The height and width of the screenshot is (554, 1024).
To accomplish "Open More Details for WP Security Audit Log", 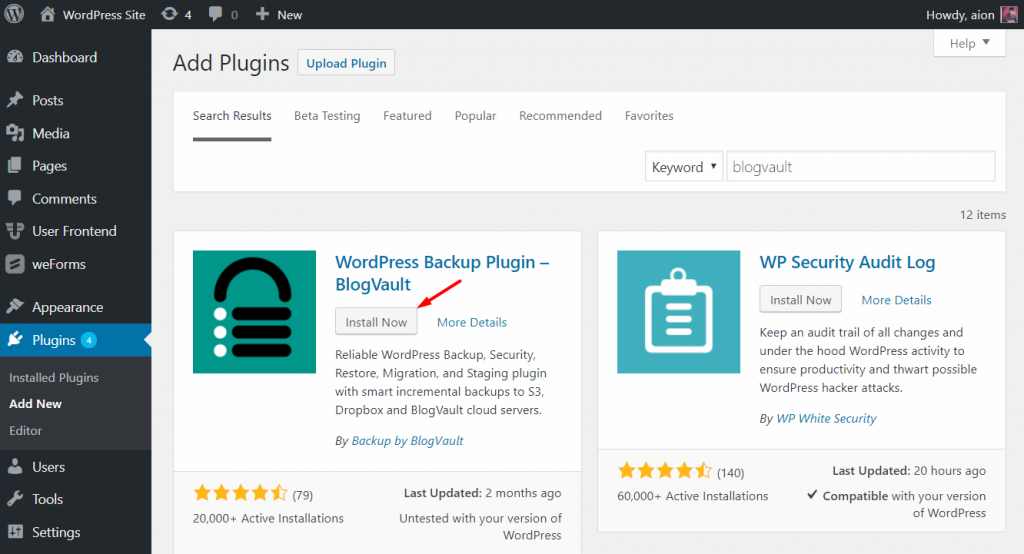I will (896, 300).
